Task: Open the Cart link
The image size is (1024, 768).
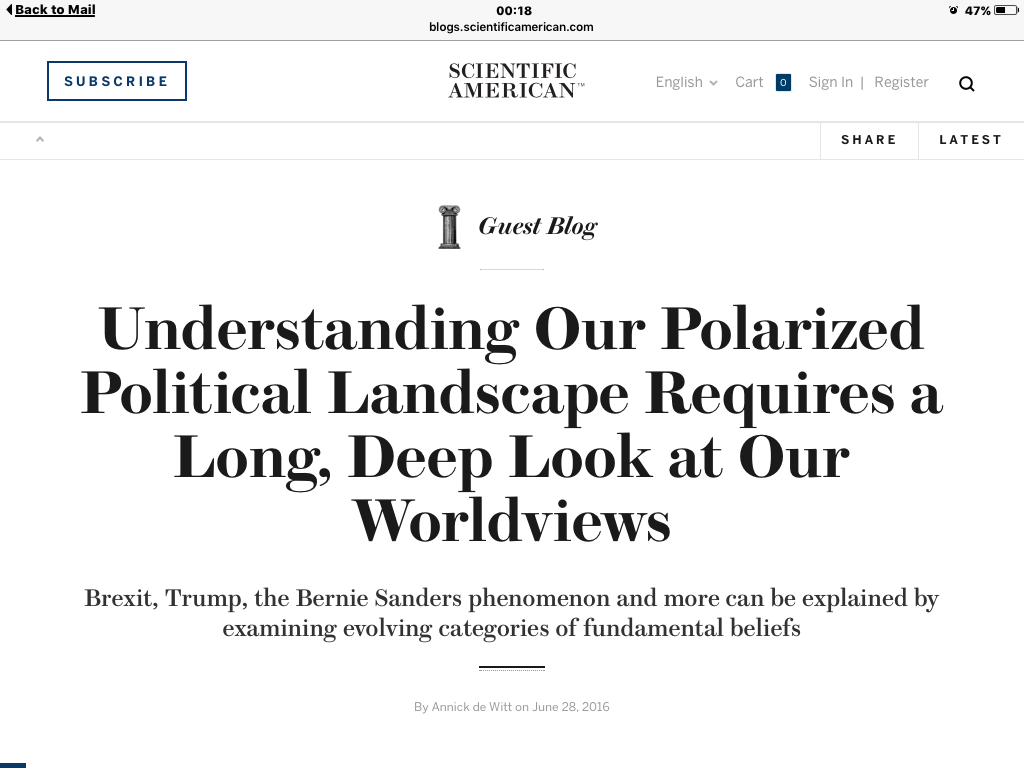Action: pos(749,82)
